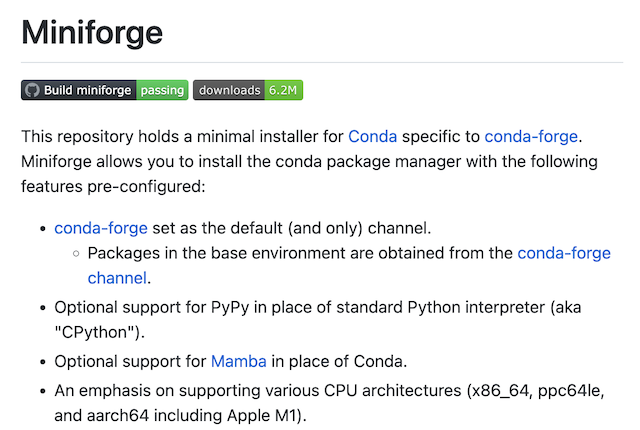Screen dimensions: 640x430
Task: Click the wrapped 'channel' link text
Action: [x=117, y=278]
